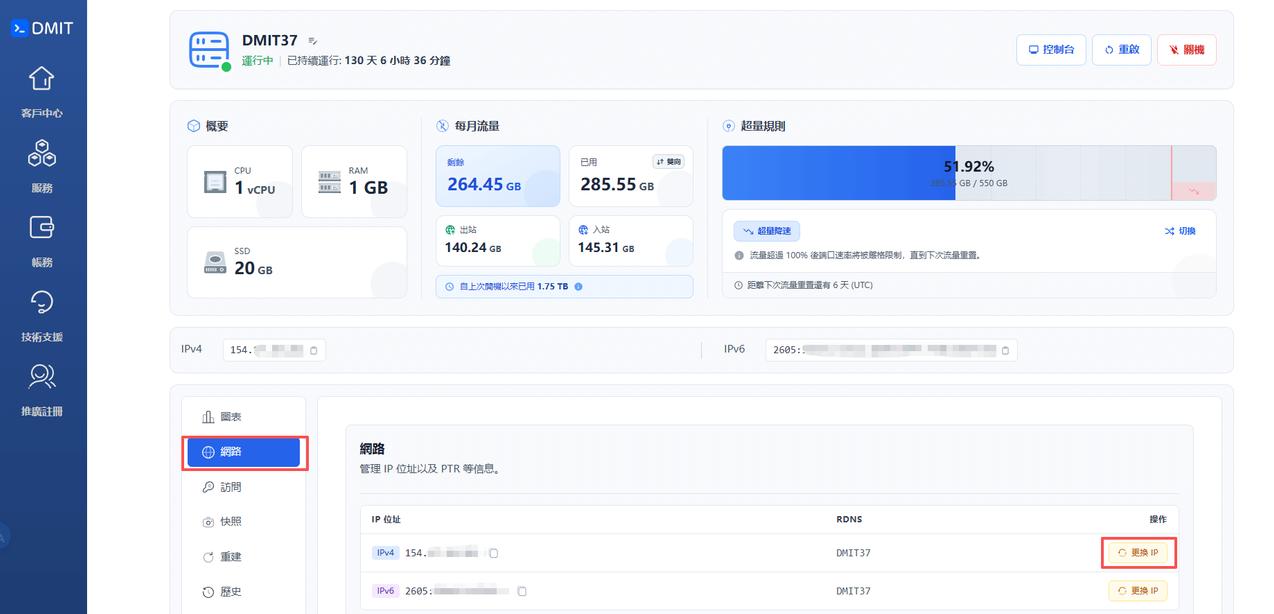Screen dimensions: 1274x614
Task: Open 技術支援 support from the sidebar
Action: pos(42,315)
